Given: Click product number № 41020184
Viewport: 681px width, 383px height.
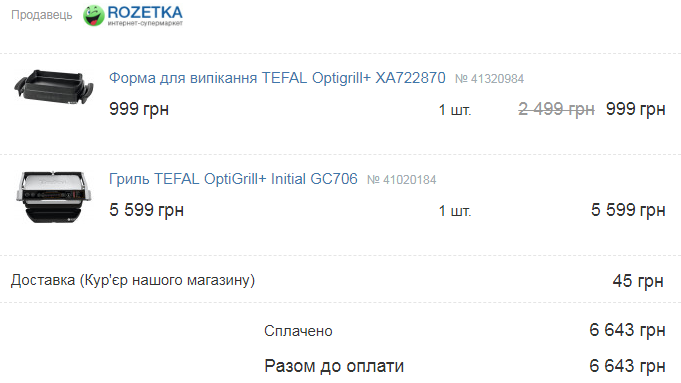Looking at the screenshot, I should (402, 180).
